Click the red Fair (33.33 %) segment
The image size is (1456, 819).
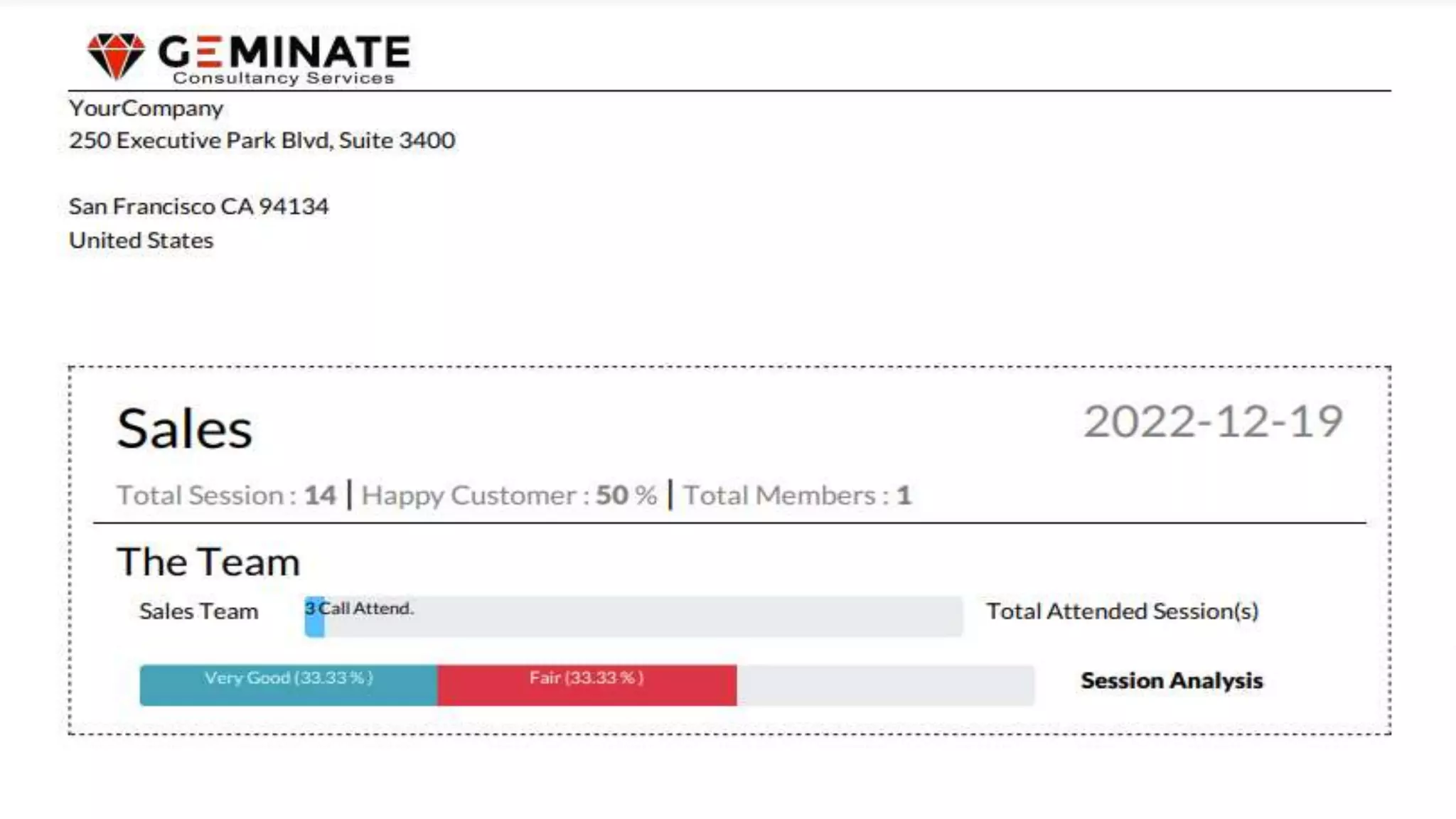click(x=587, y=685)
